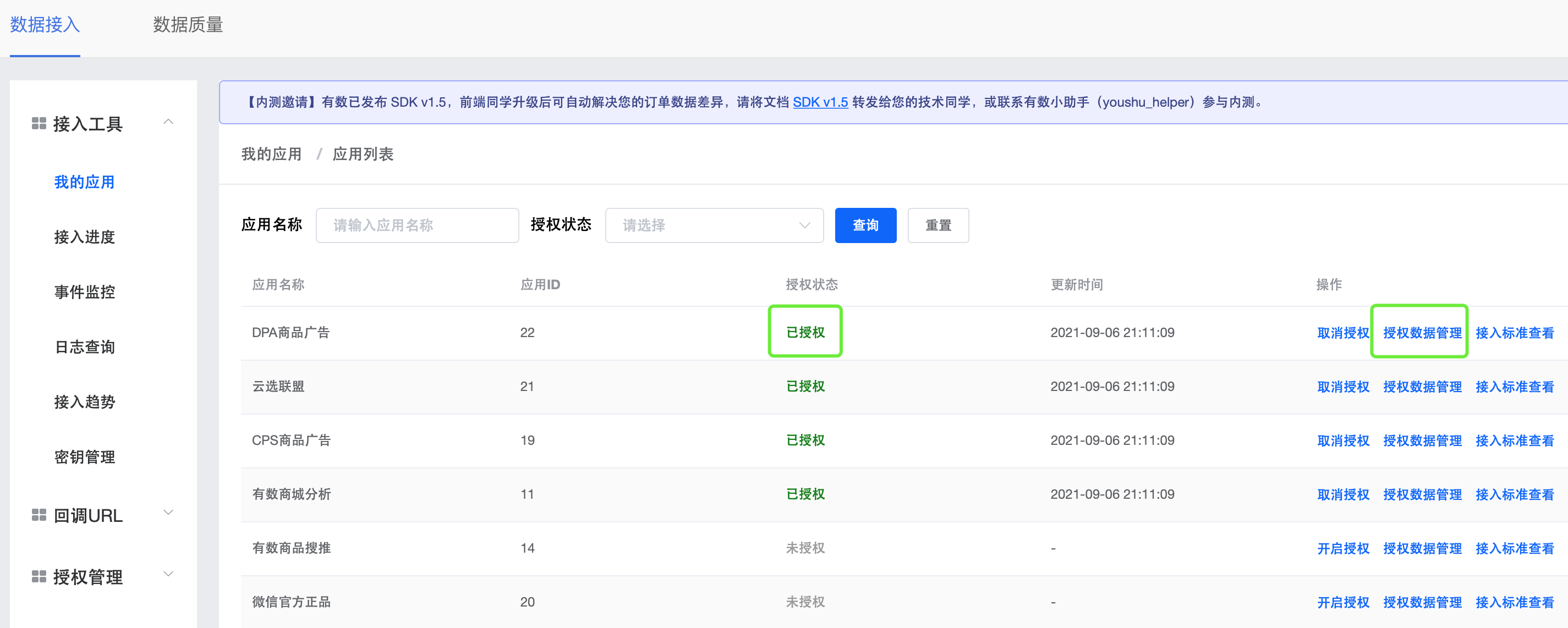Click the 已授权 status of DPA商品广告
The width and height of the screenshot is (1568, 628).
[805, 332]
